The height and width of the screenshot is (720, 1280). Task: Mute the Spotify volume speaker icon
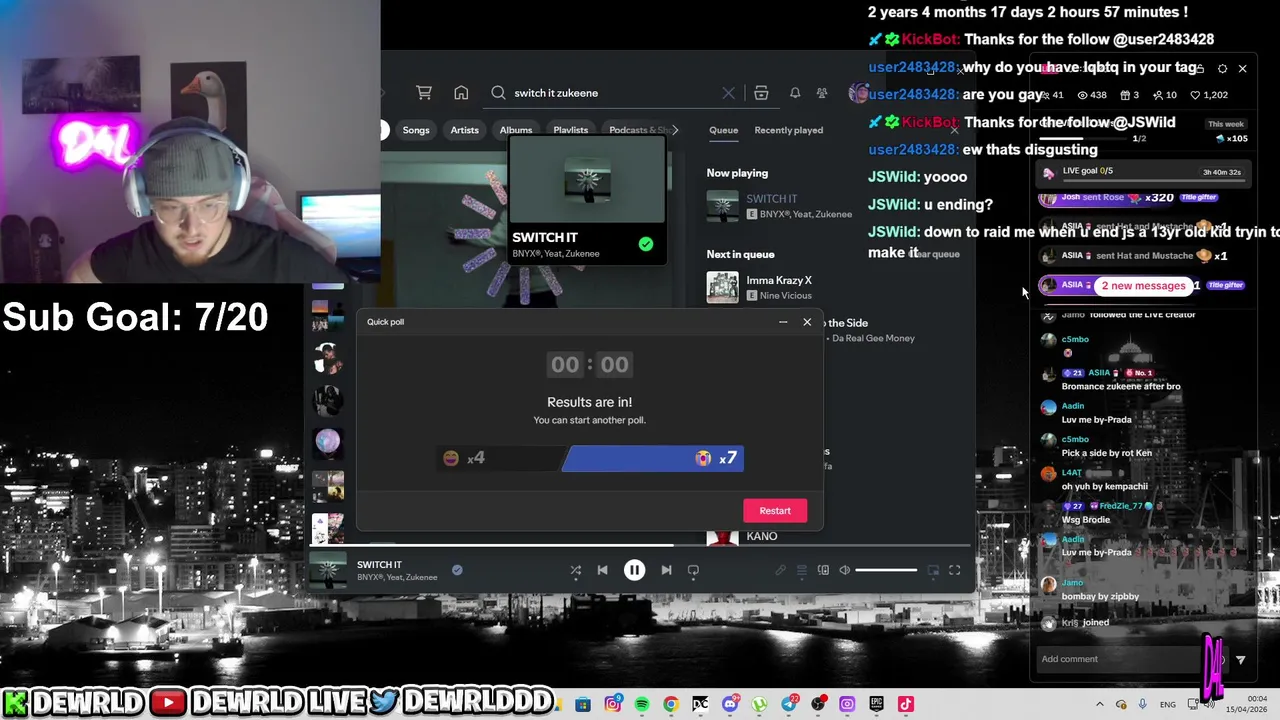click(x=845, y=570)
